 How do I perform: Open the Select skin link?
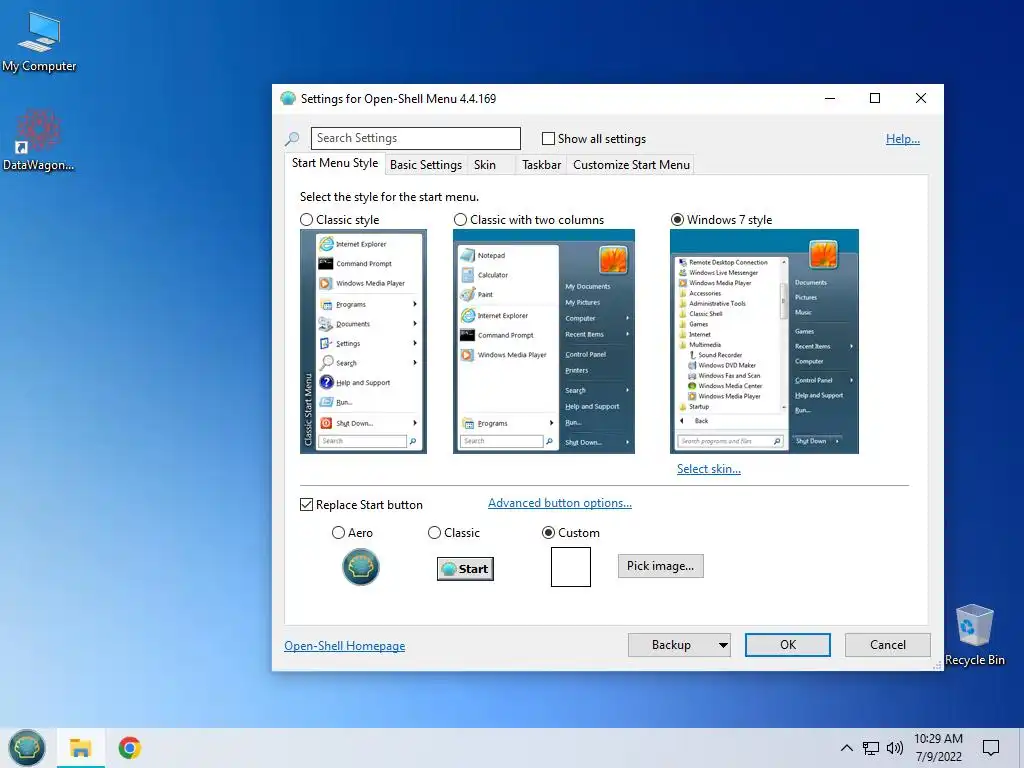click(709, 469)
